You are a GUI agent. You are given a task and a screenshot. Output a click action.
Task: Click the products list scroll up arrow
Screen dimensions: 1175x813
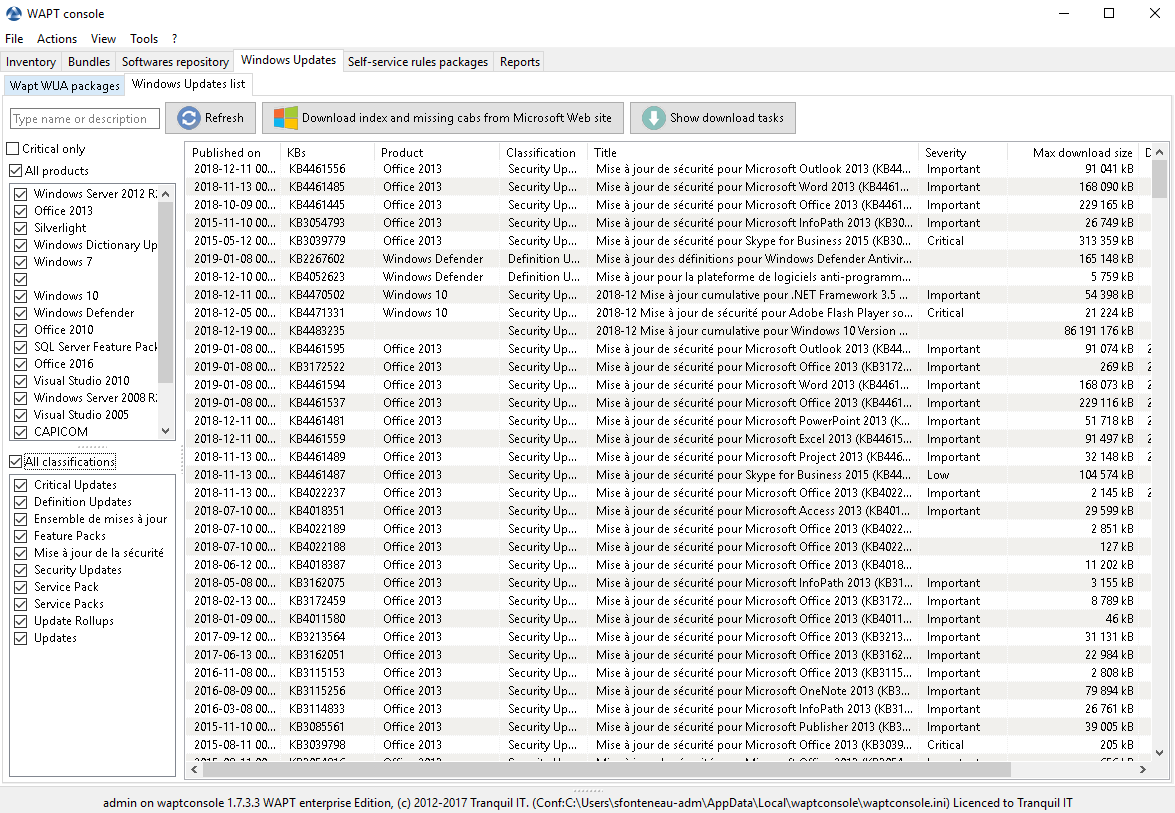[x=166, y=193]
